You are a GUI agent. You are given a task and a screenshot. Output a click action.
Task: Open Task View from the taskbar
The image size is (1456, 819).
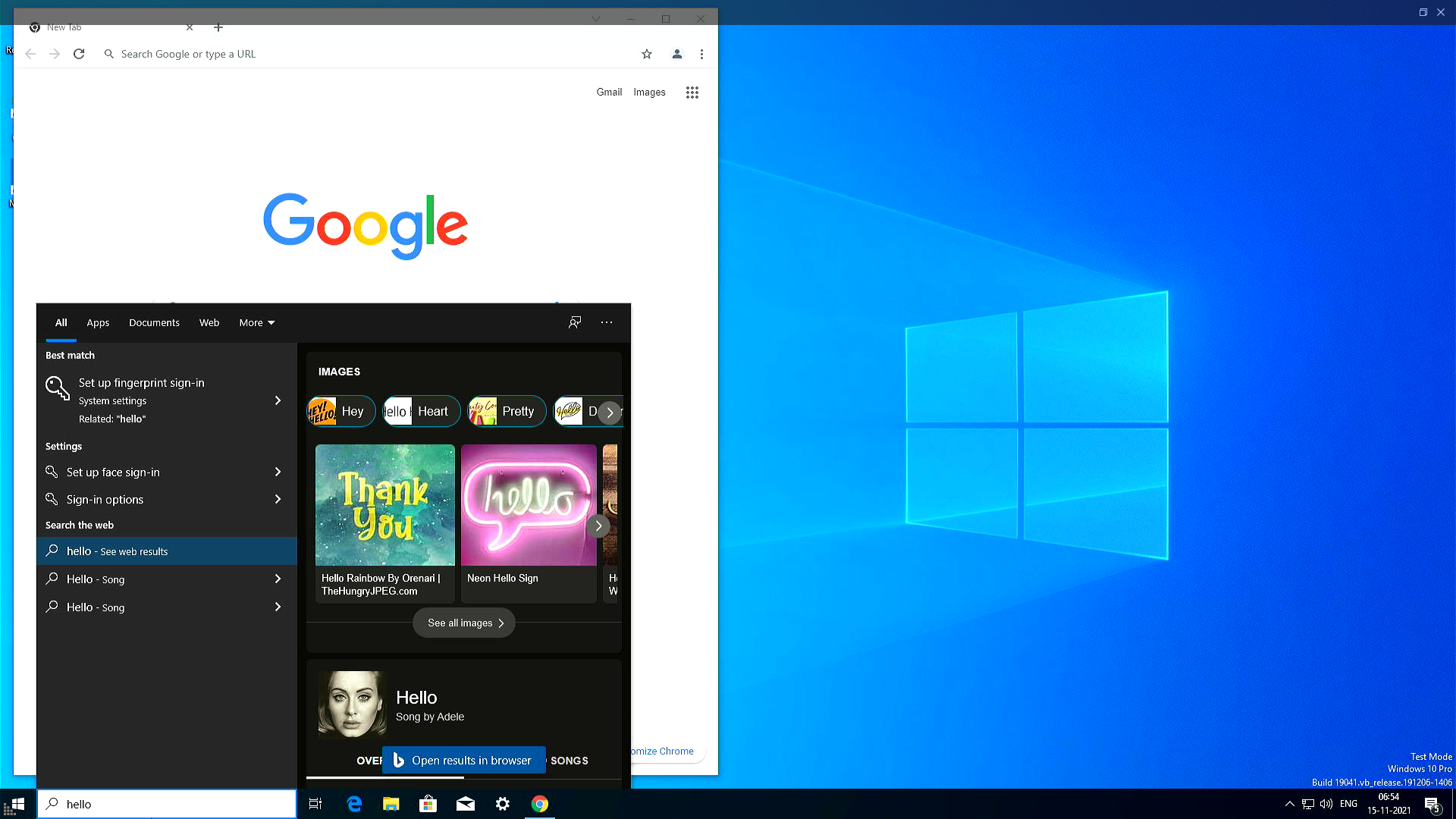coord(315,803)
